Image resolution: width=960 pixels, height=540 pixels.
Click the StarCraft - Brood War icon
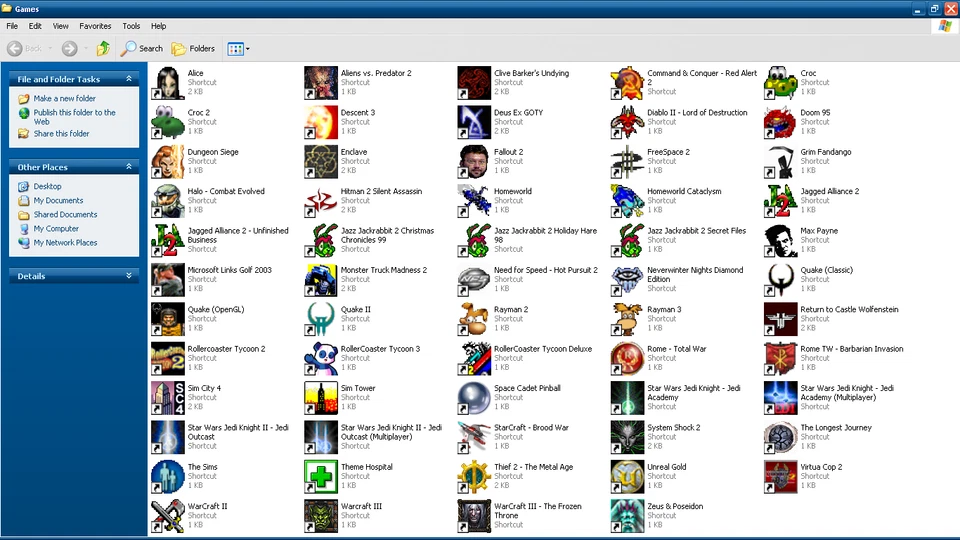coord(474,437)
